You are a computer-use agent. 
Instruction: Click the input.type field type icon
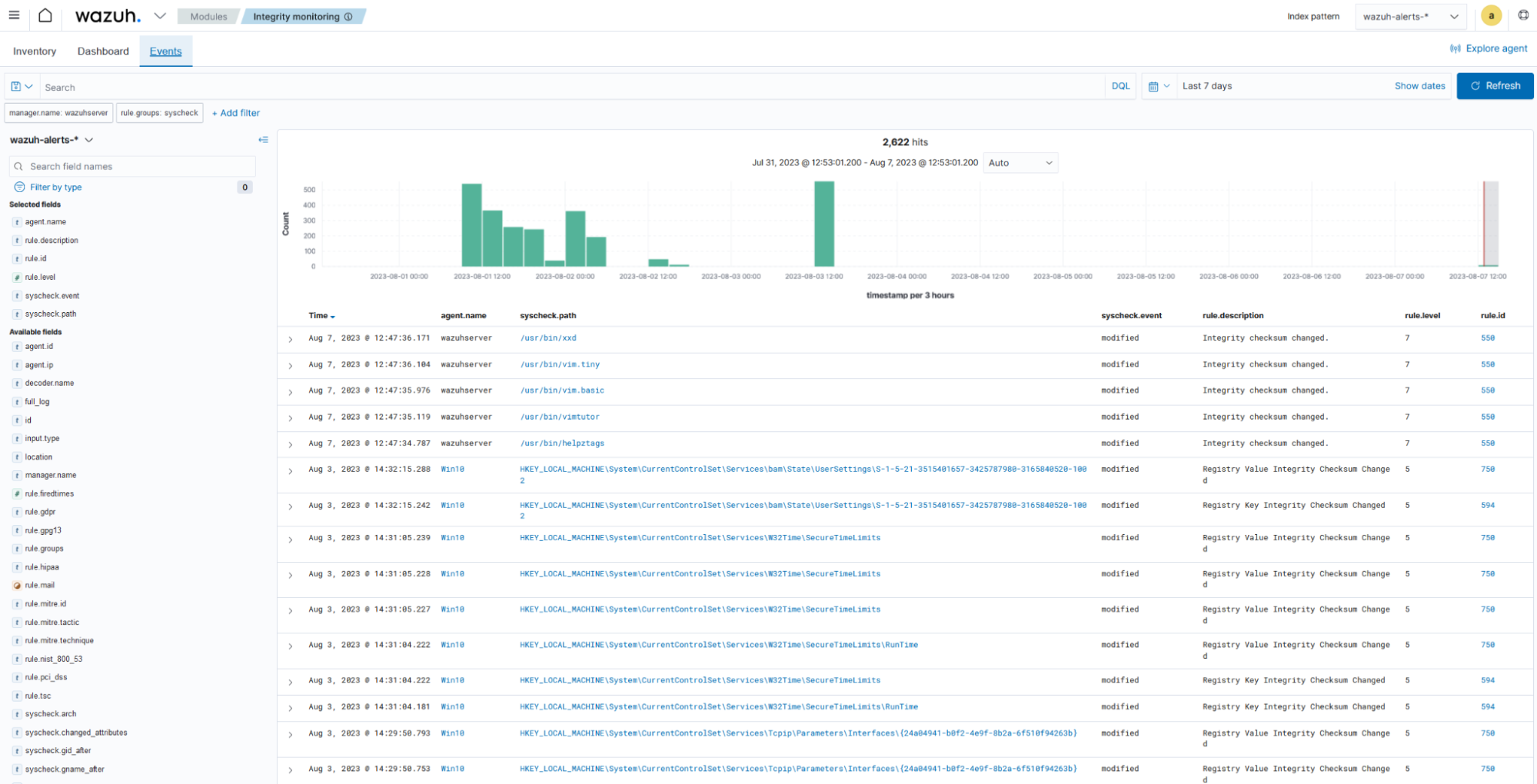tap(17, 439)
